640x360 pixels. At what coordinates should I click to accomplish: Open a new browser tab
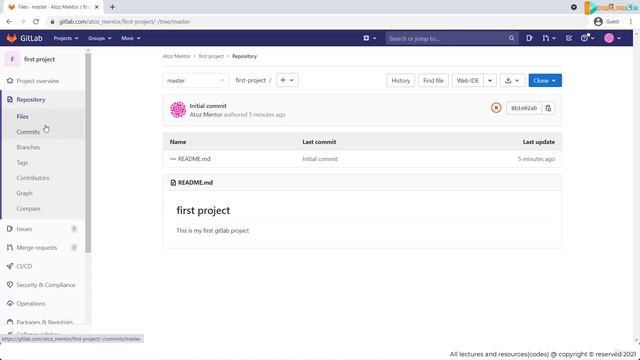[x=112, y=7]
